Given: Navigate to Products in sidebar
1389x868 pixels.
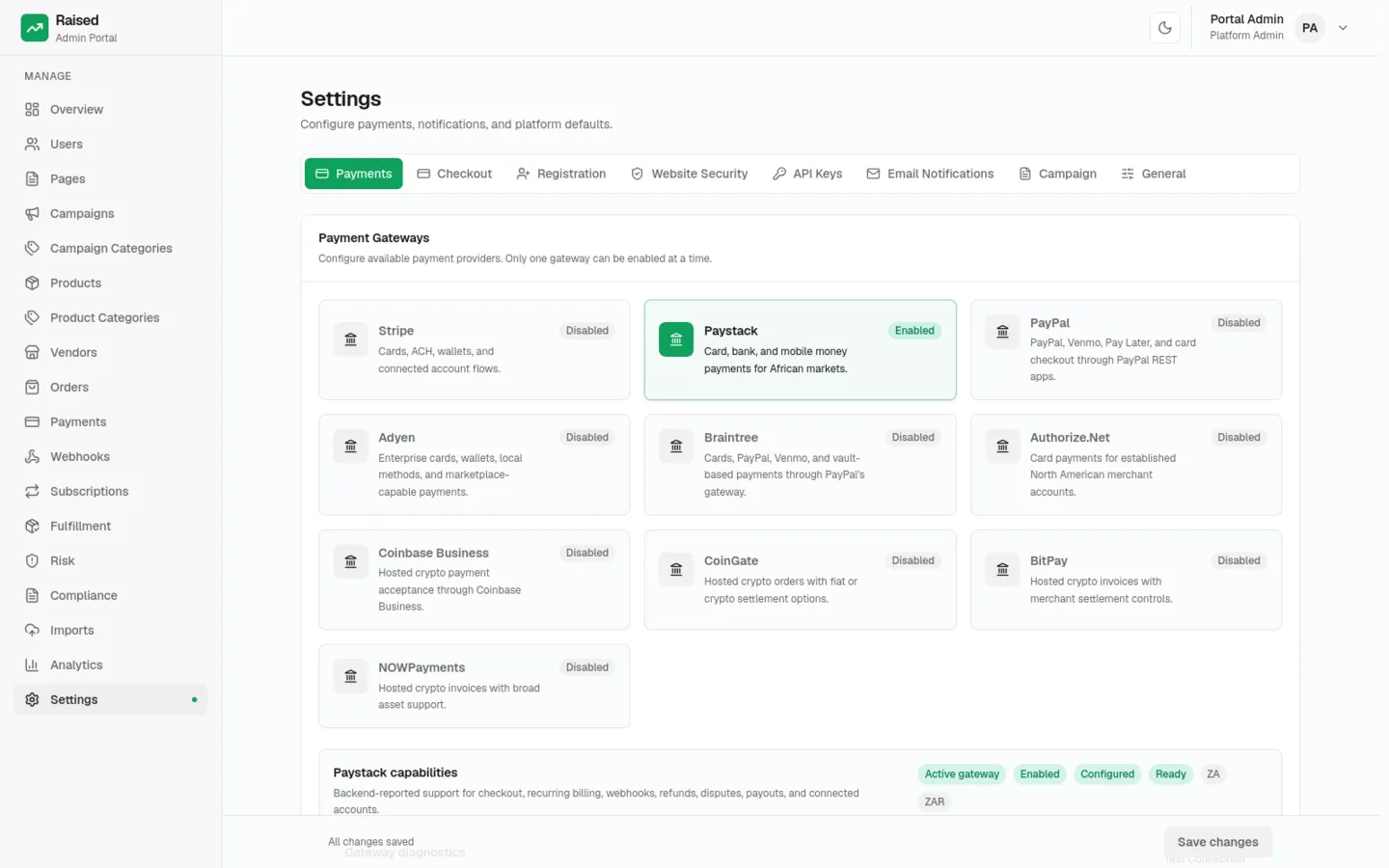Looking at the screenshot, I should [111, 283].
